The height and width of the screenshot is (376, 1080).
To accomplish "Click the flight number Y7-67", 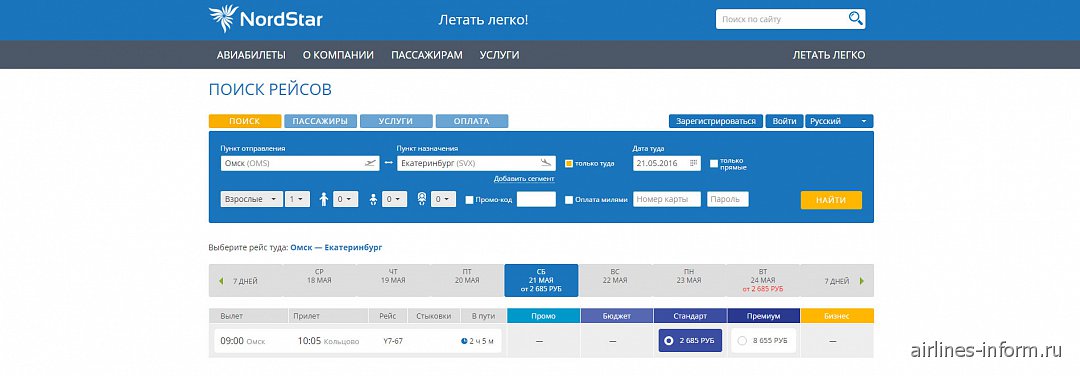I will point(393,341).
